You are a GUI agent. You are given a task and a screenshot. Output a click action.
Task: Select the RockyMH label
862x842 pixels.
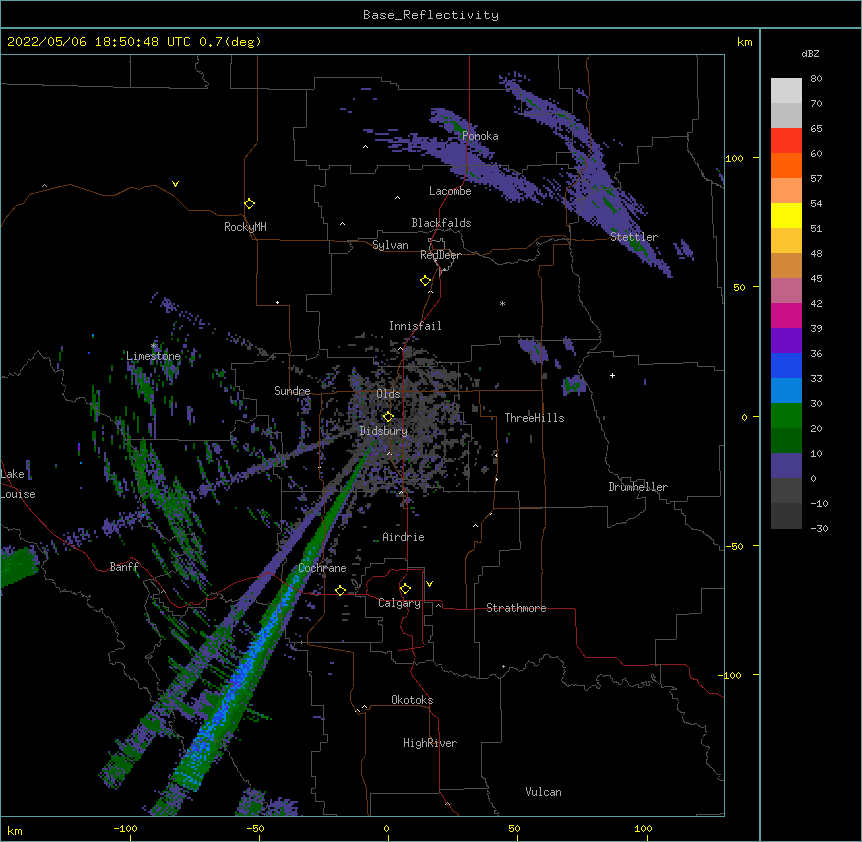(x=245, y=227)
